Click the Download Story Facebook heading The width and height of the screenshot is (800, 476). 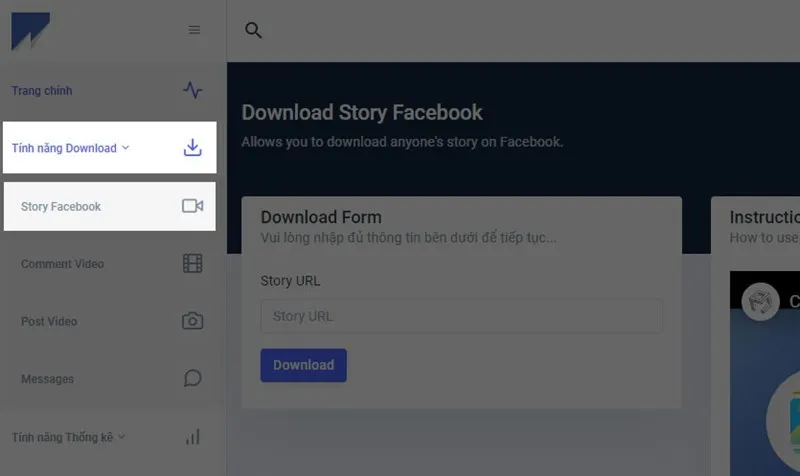(x=362, y=112)
